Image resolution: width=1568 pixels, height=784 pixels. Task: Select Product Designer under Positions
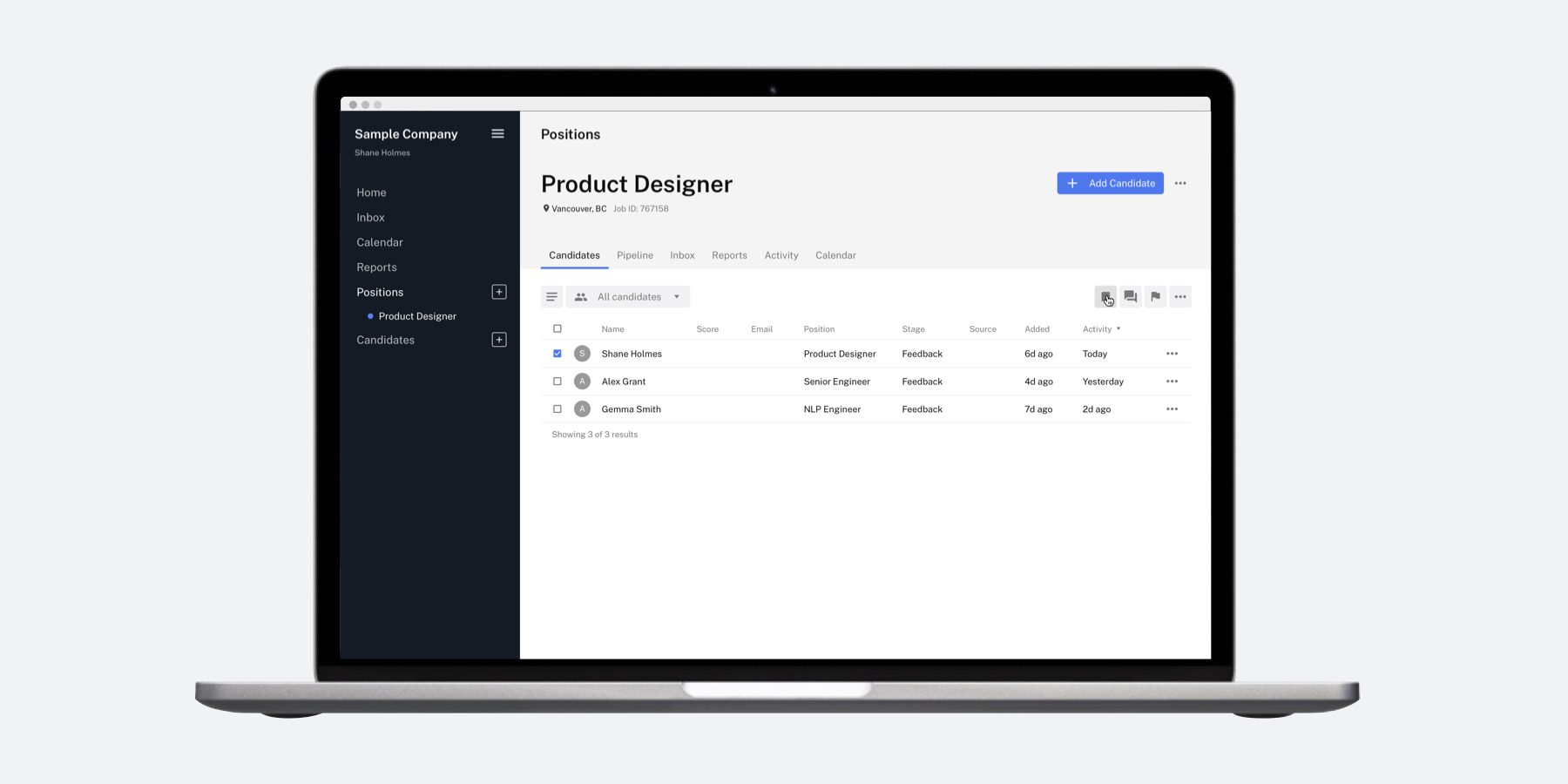[x=416, y=315]
